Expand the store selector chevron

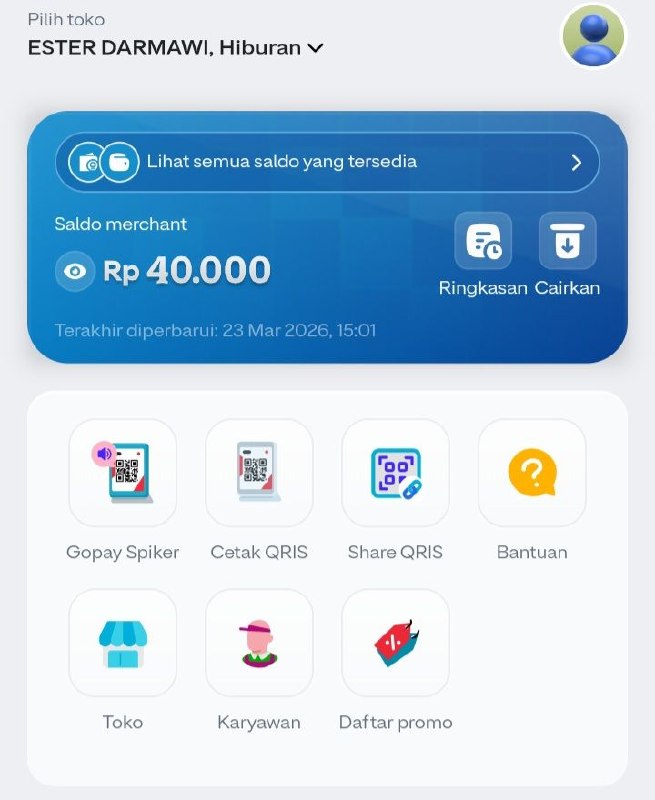click(x=315, y=48)
